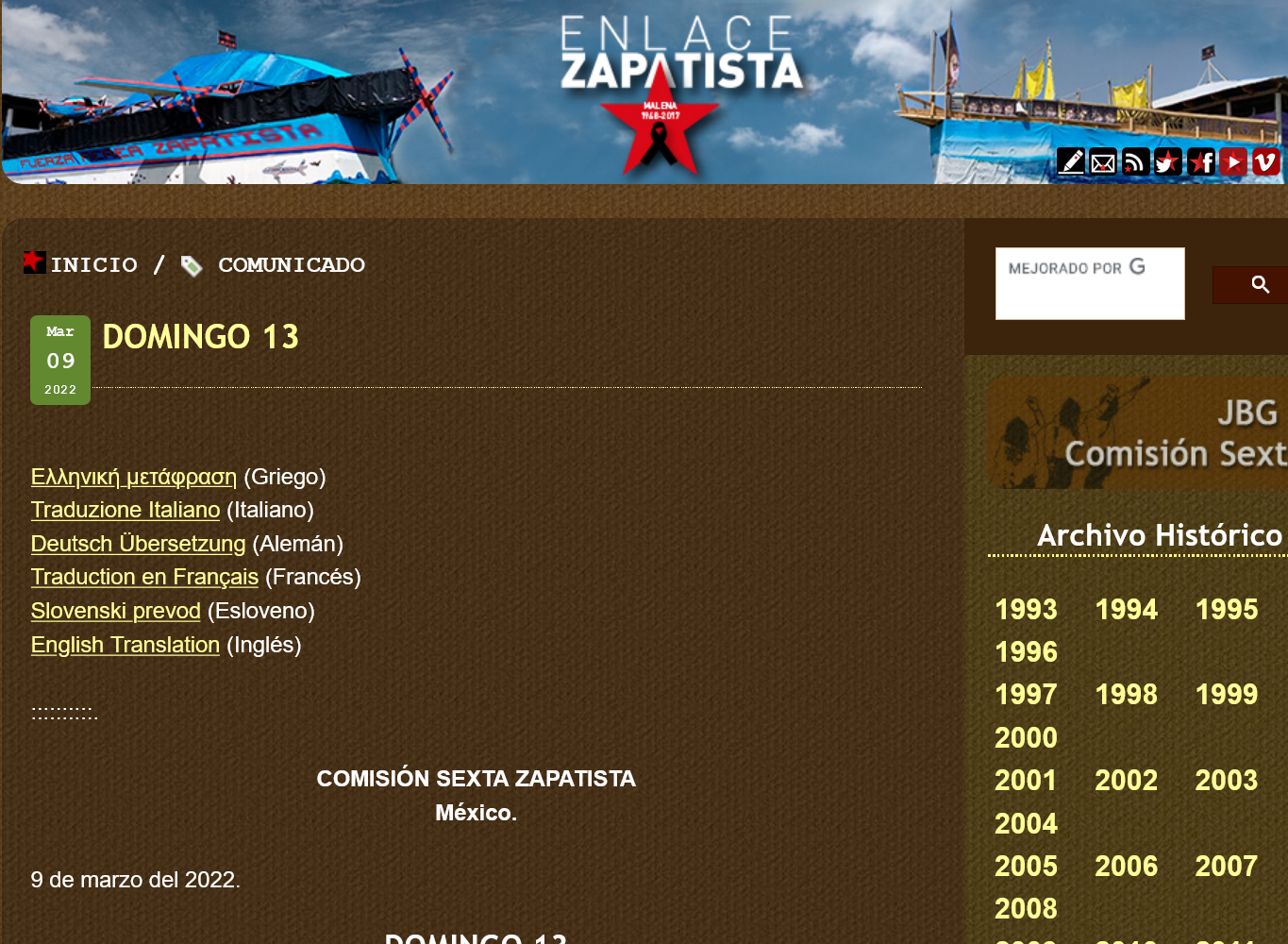Open the 1998 archive
Screen dimensions: 1288x944
tap(1127, 694)
